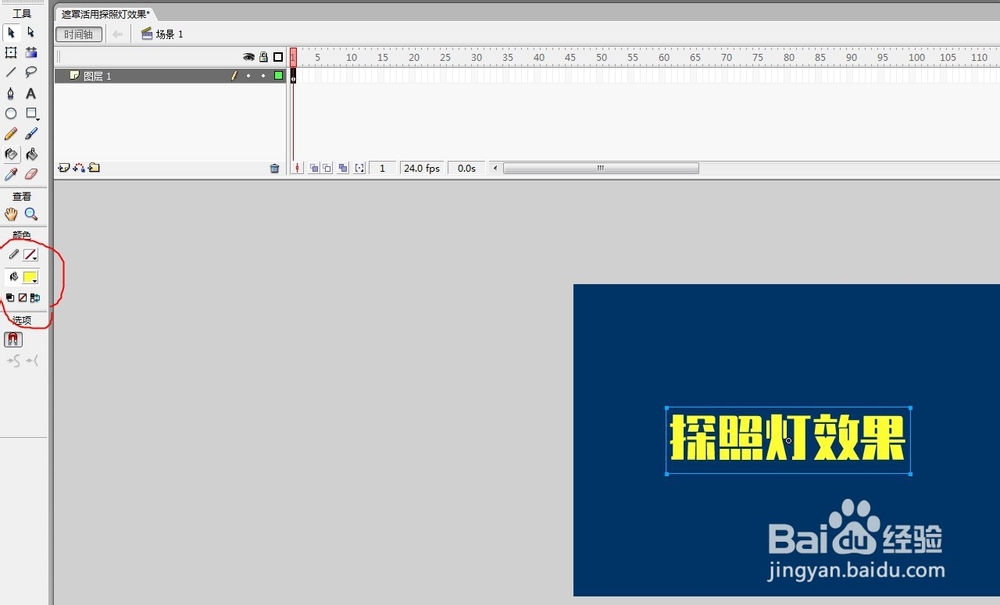Viewport: 1000px width, 605px height.
Task: Open the fill color swatch picker
Action: [x=28, y=275]
